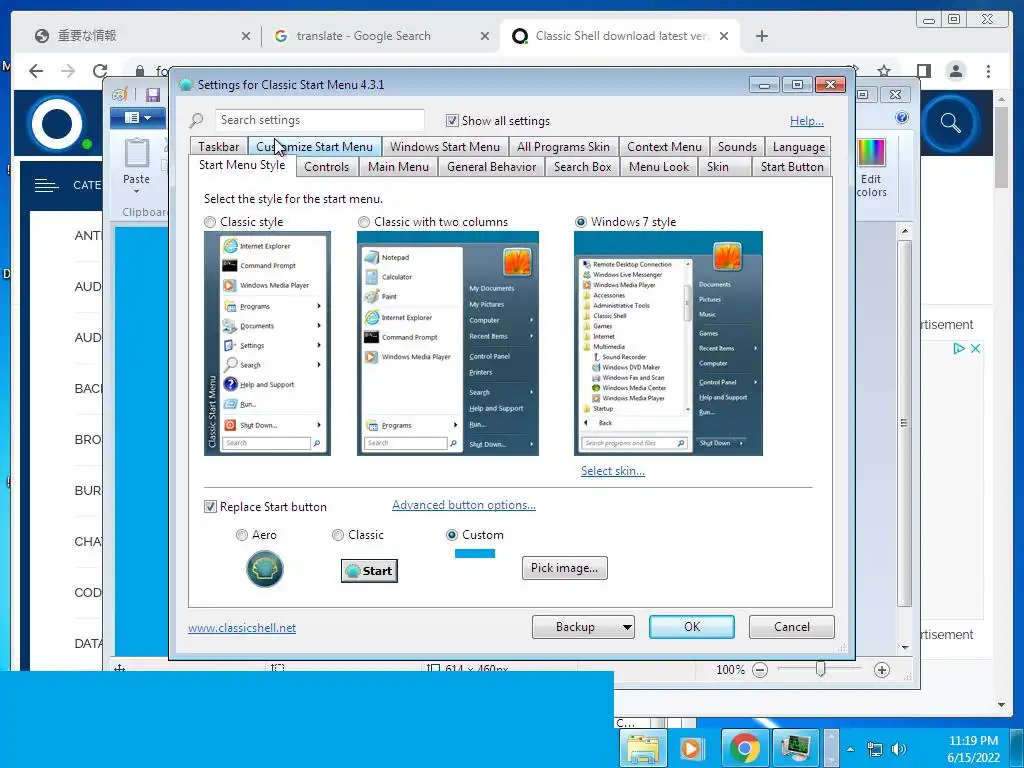Click the system monitor taskbar icon
The width and height of the screenshot is (1024, 768).
tap(795, 748)
